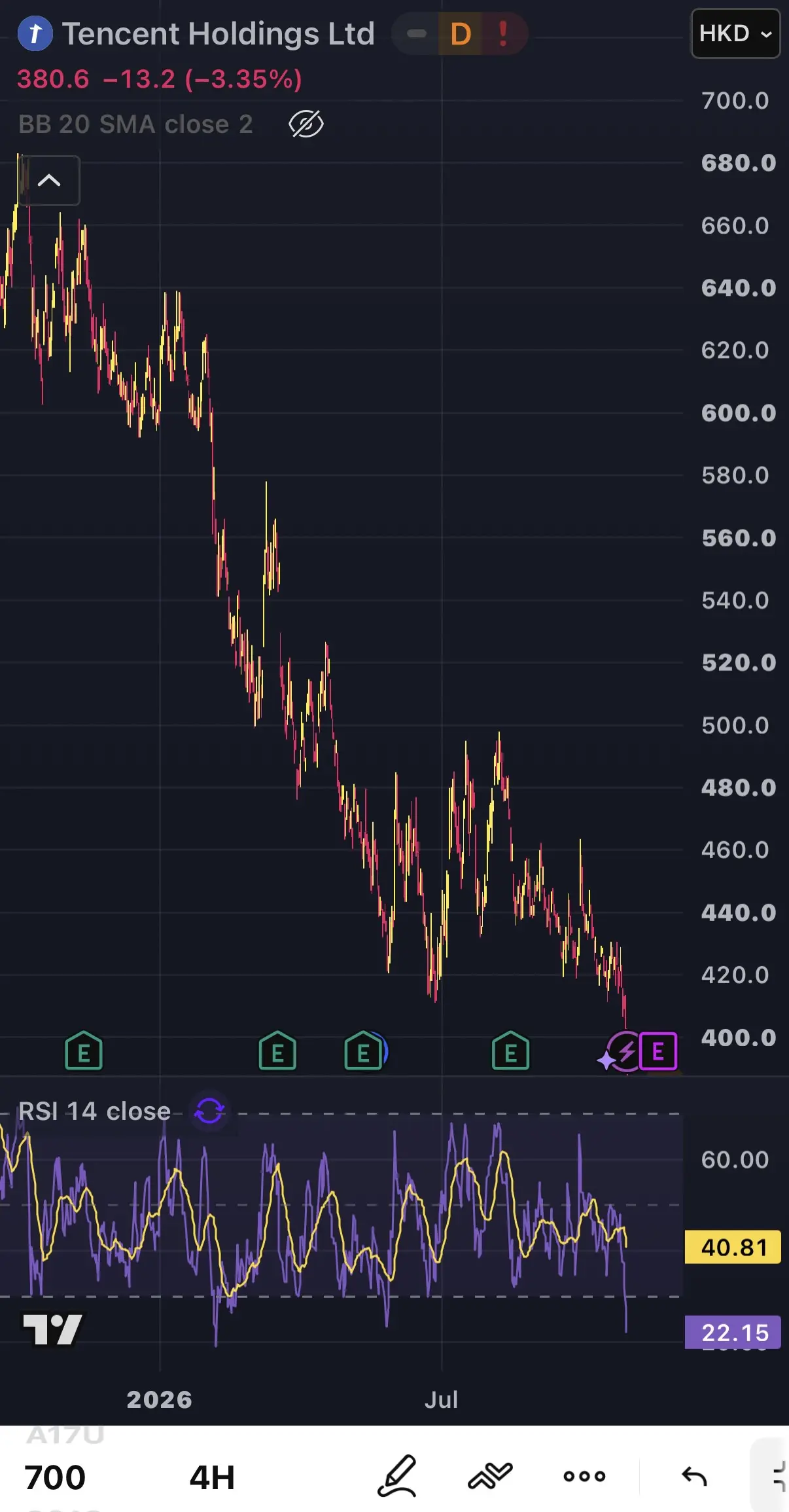The image size is (789, 1512).
Task: Open the purple upcoming earnings E marker
Action: click(x=657, y=1052)
